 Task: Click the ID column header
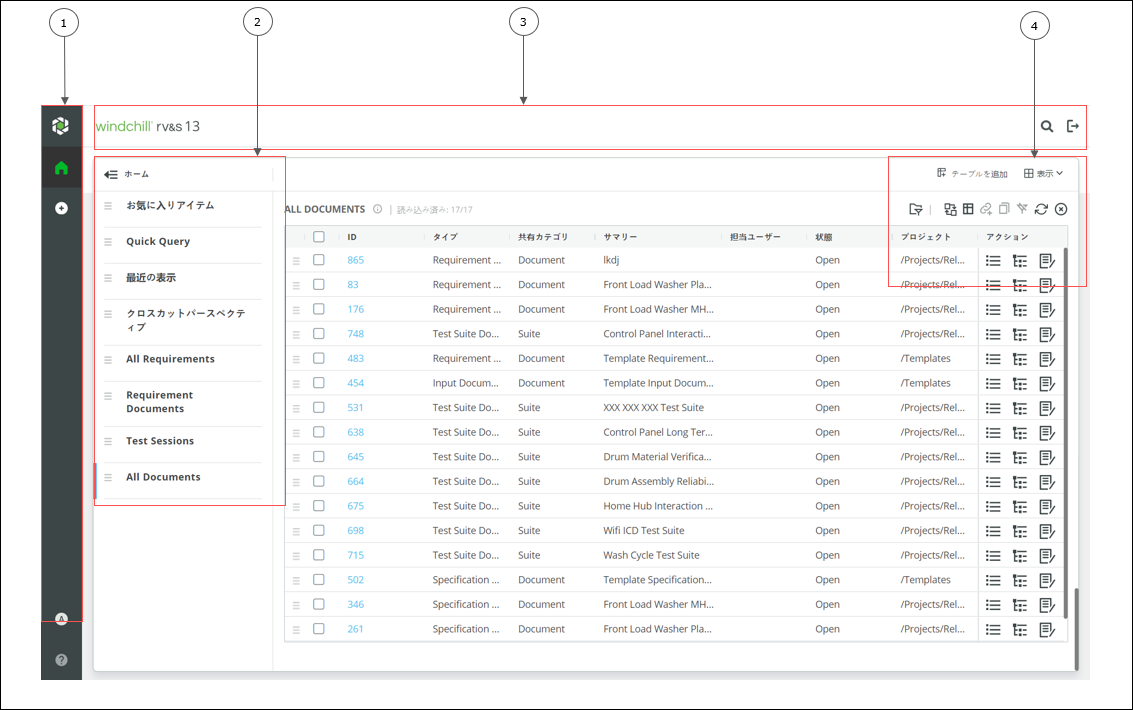[x=352, y=237]
